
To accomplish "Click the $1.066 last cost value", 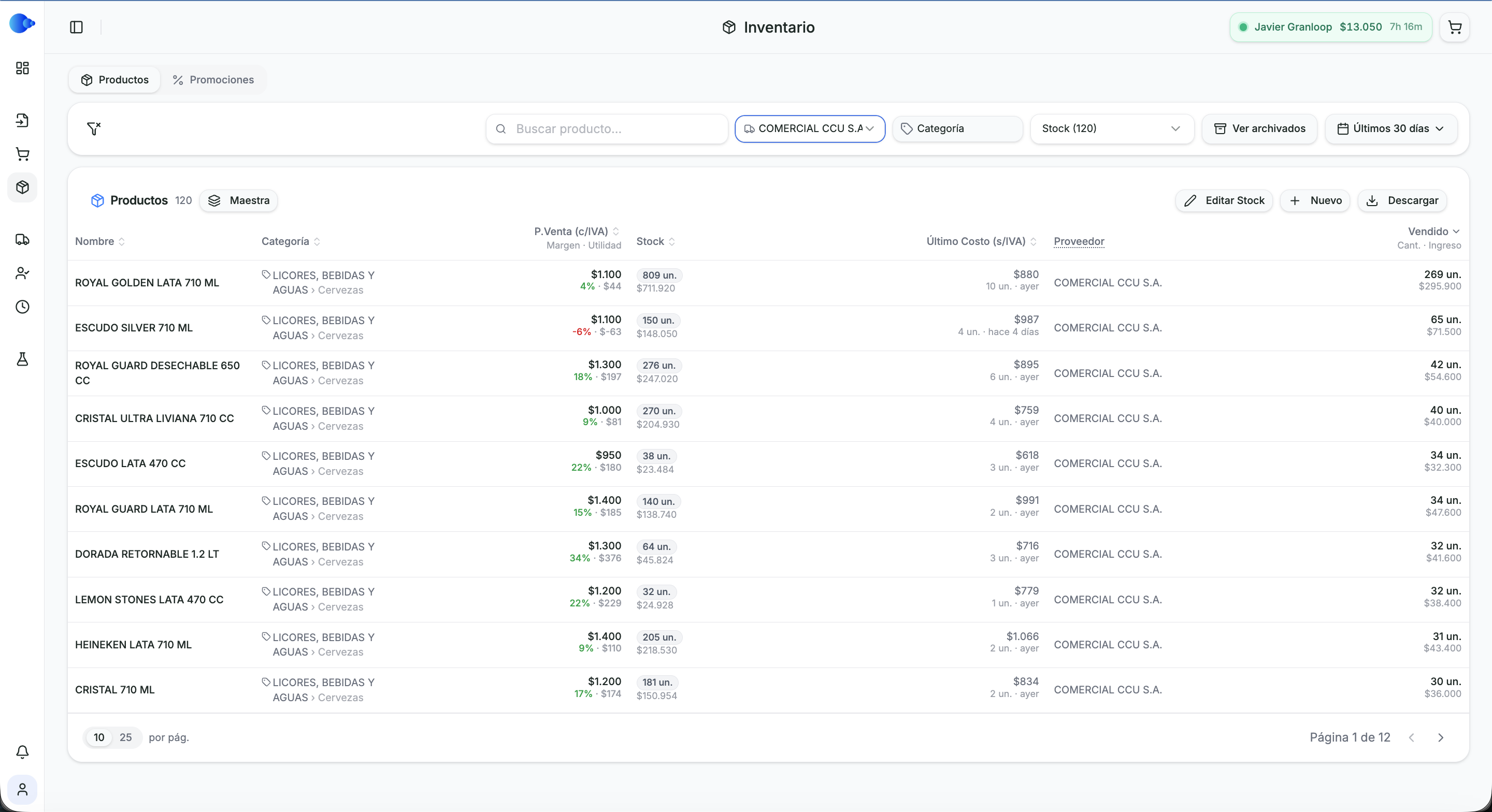I will pos(1022,636).
